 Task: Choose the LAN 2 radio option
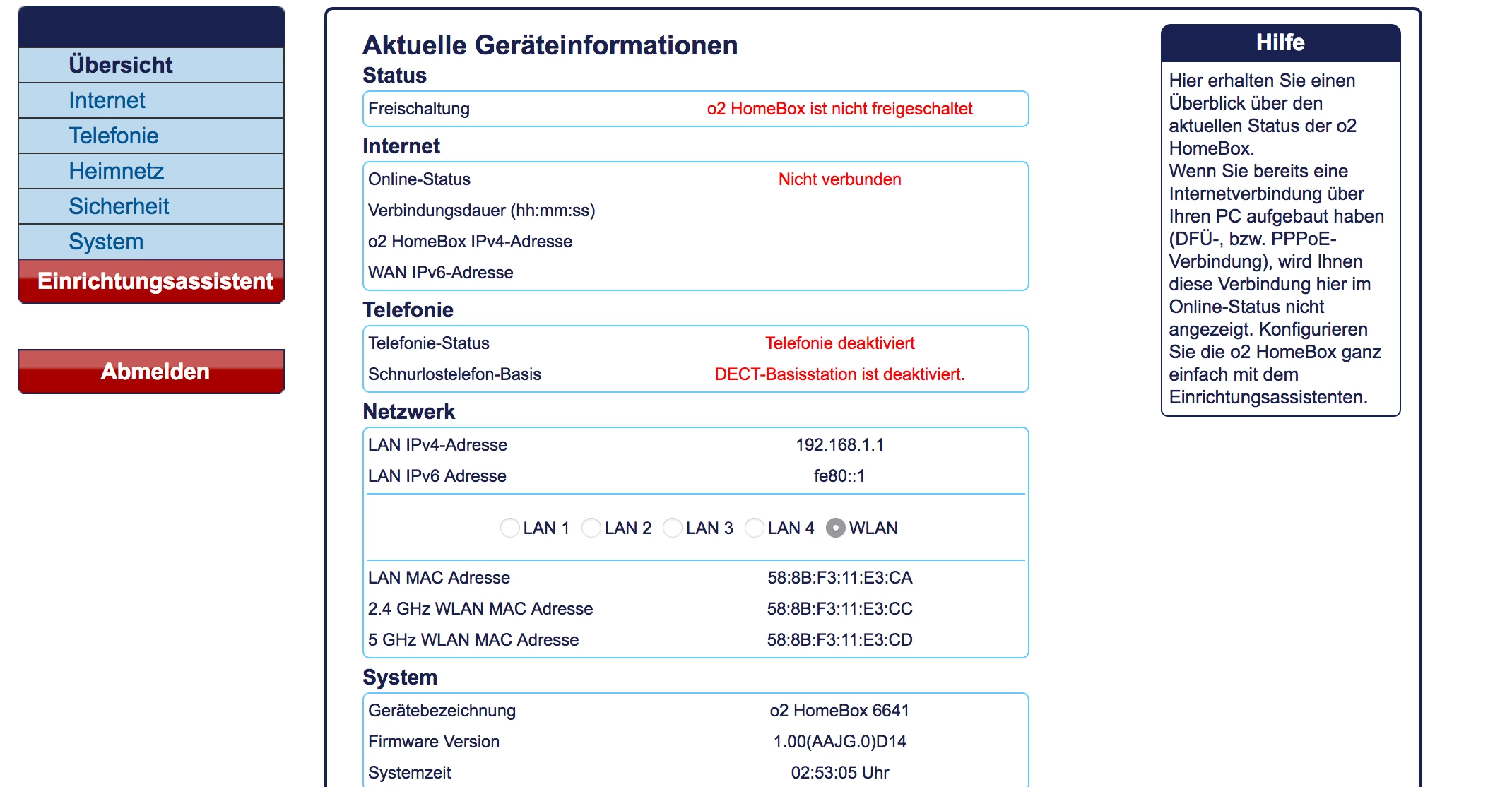pyautogui.click(x=591, y=528)
